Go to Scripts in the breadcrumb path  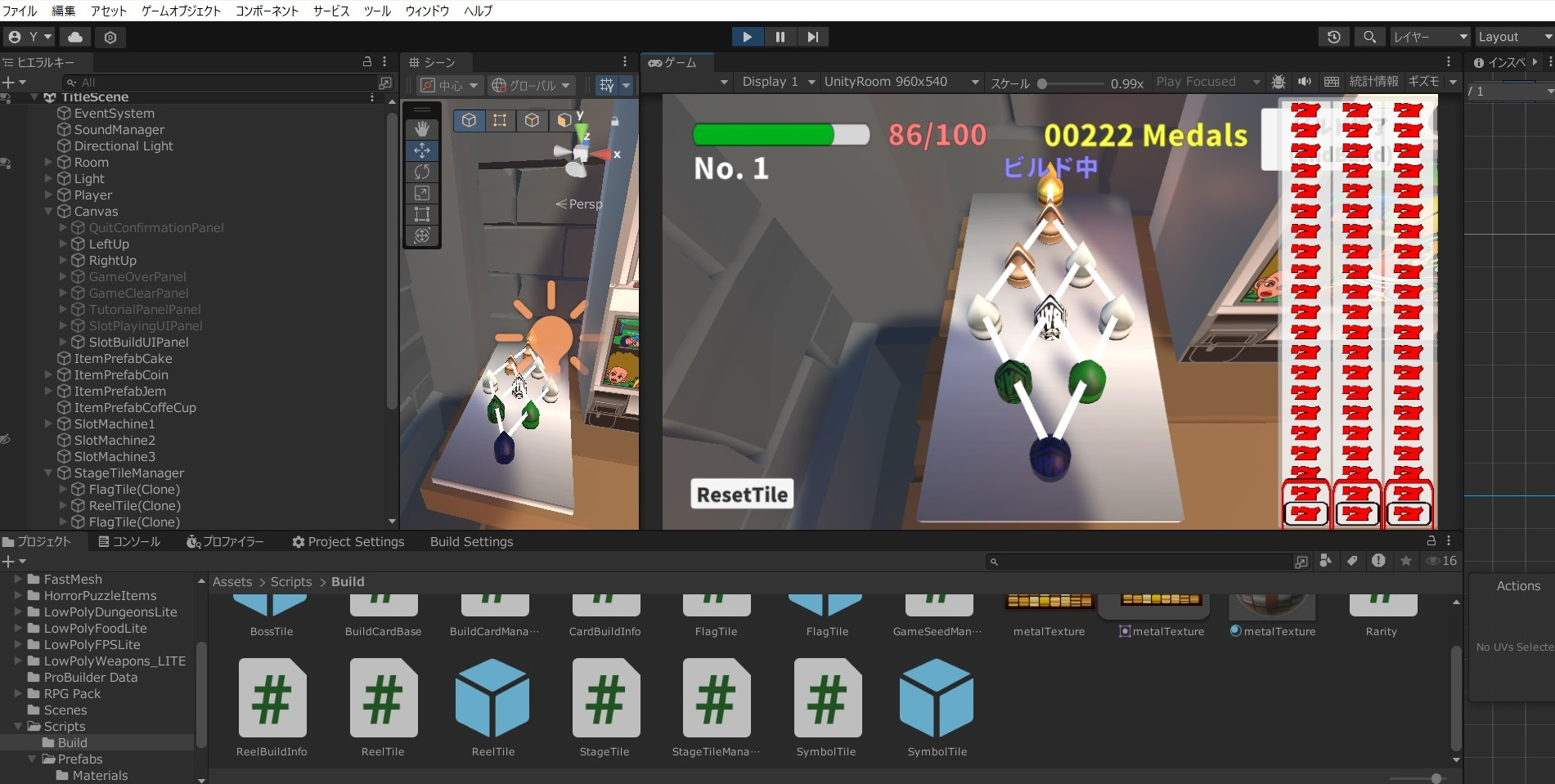pos(291,581)
